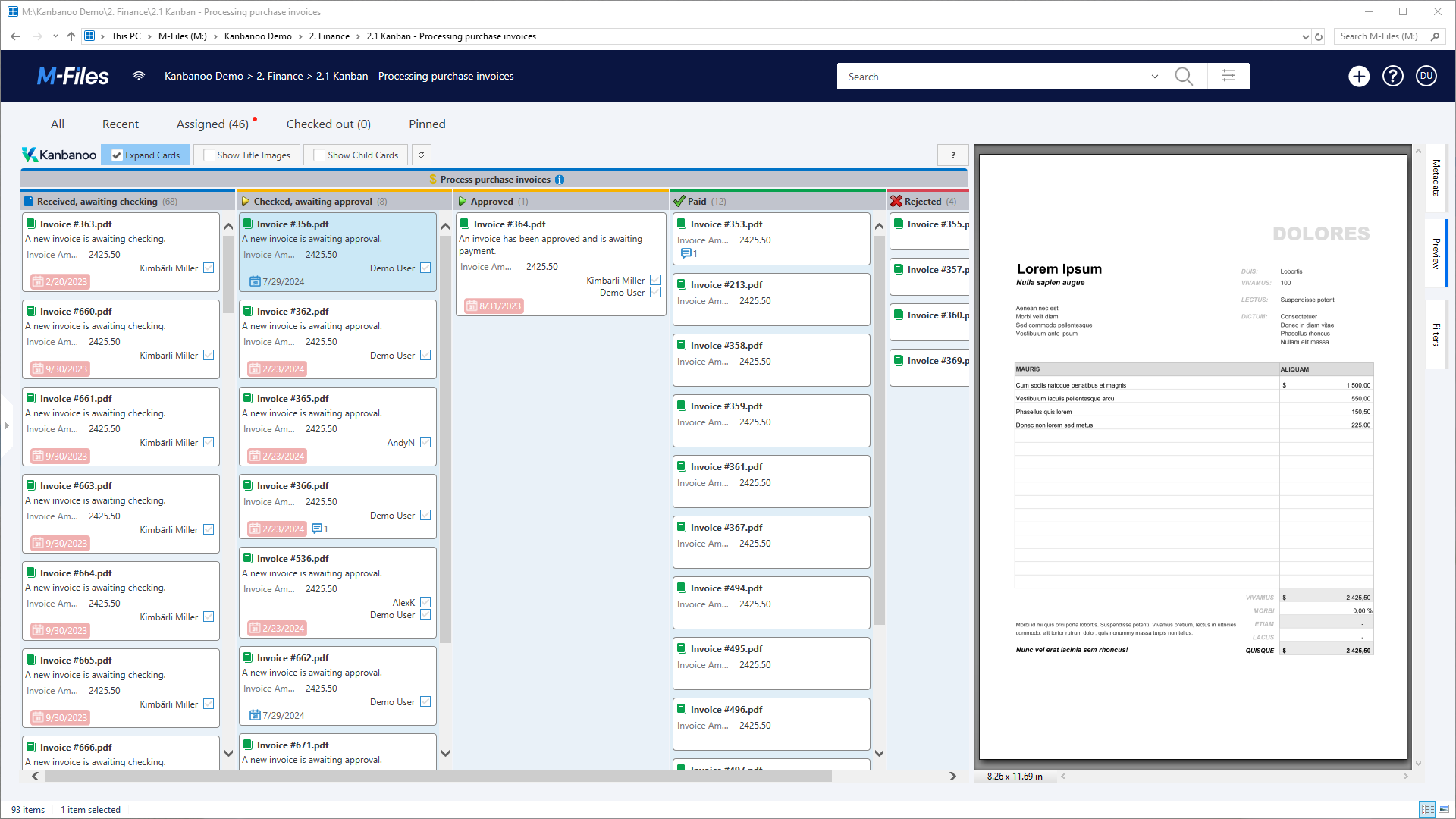Switch to details view in status bar
Screen dimensions: 1456x819
[x=1427, y=809]
